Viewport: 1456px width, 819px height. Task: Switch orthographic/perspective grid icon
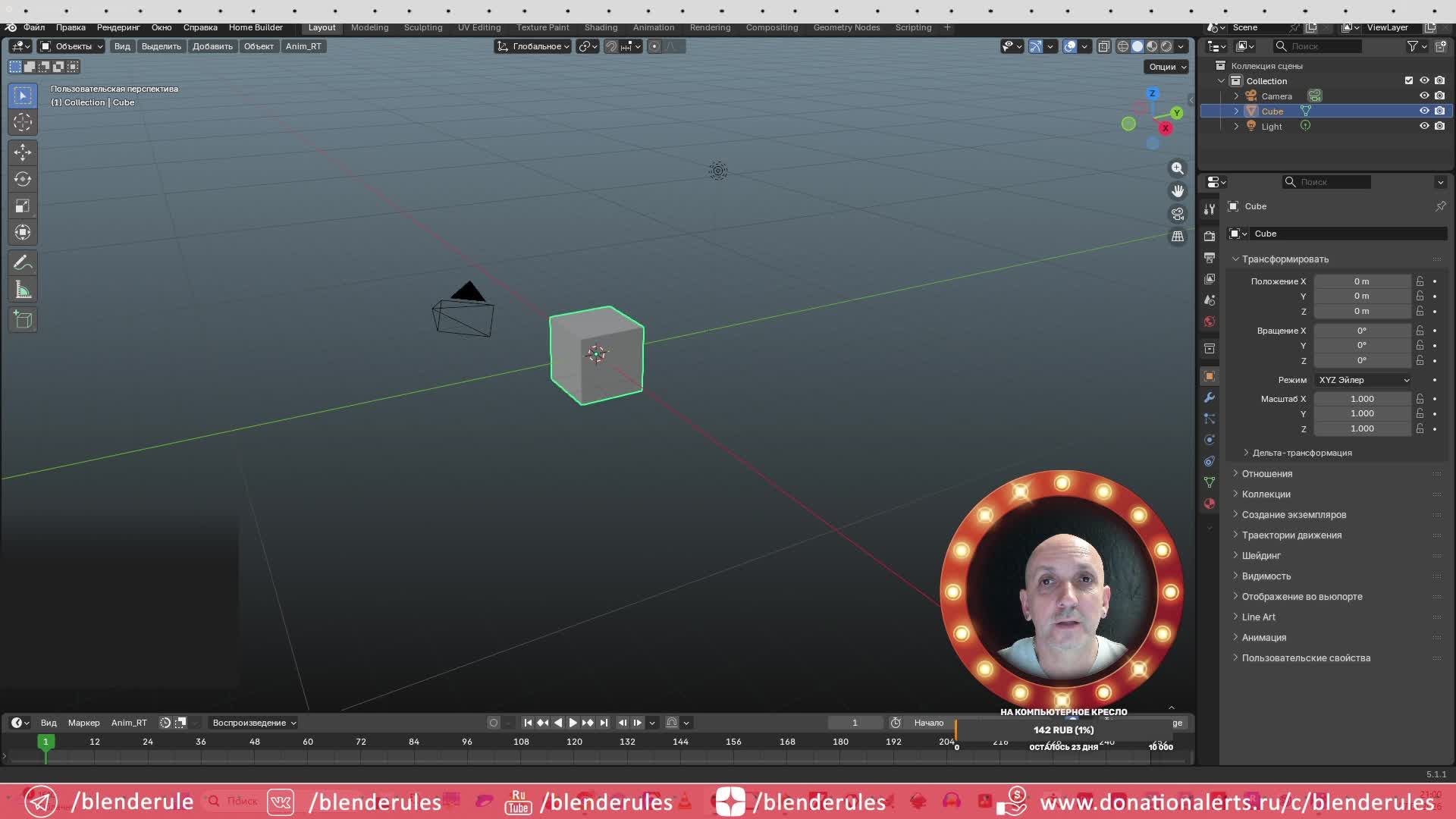pyautogui.click(x=1177, y=237)
